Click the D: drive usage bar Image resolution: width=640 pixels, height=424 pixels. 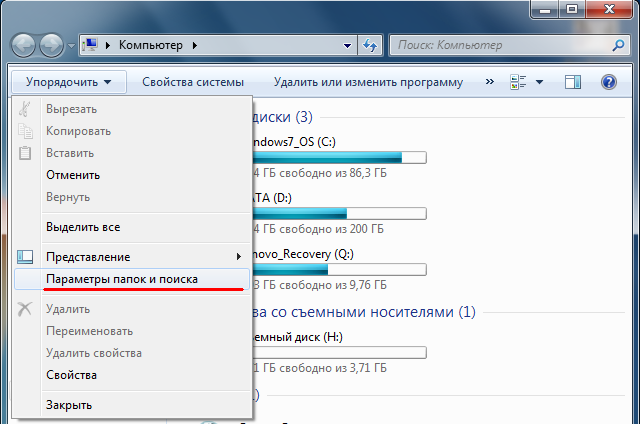click(340, 213)
